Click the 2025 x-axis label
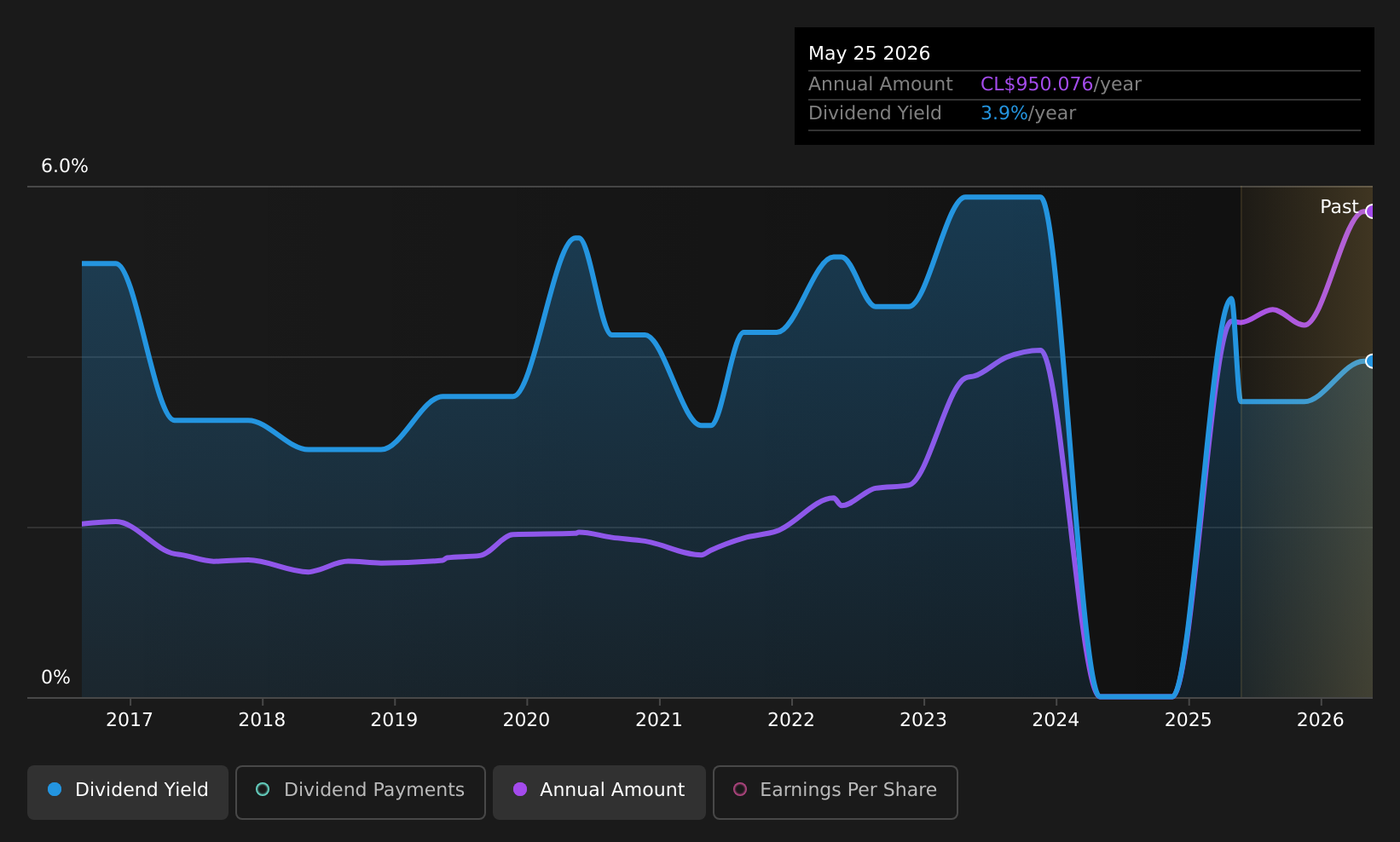This screenshot has width=1400, height=842. [1189, 720]
